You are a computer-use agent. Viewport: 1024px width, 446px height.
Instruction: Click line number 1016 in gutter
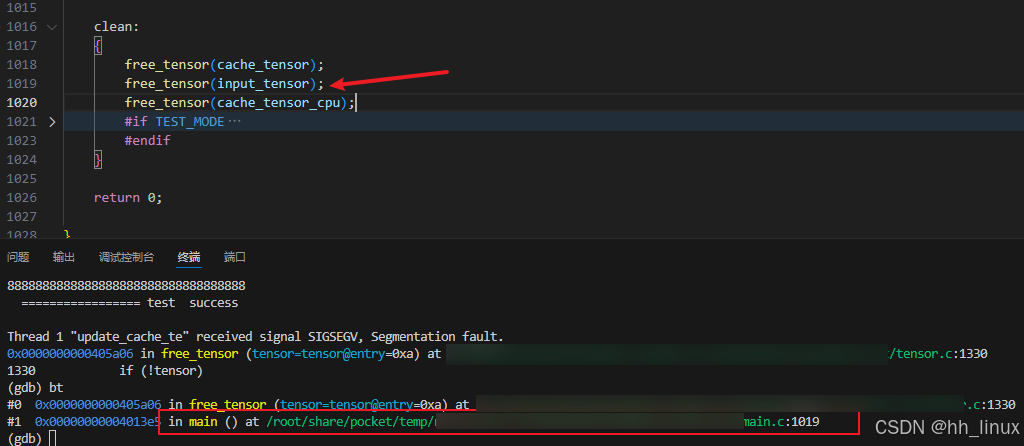tap(22, 27)
